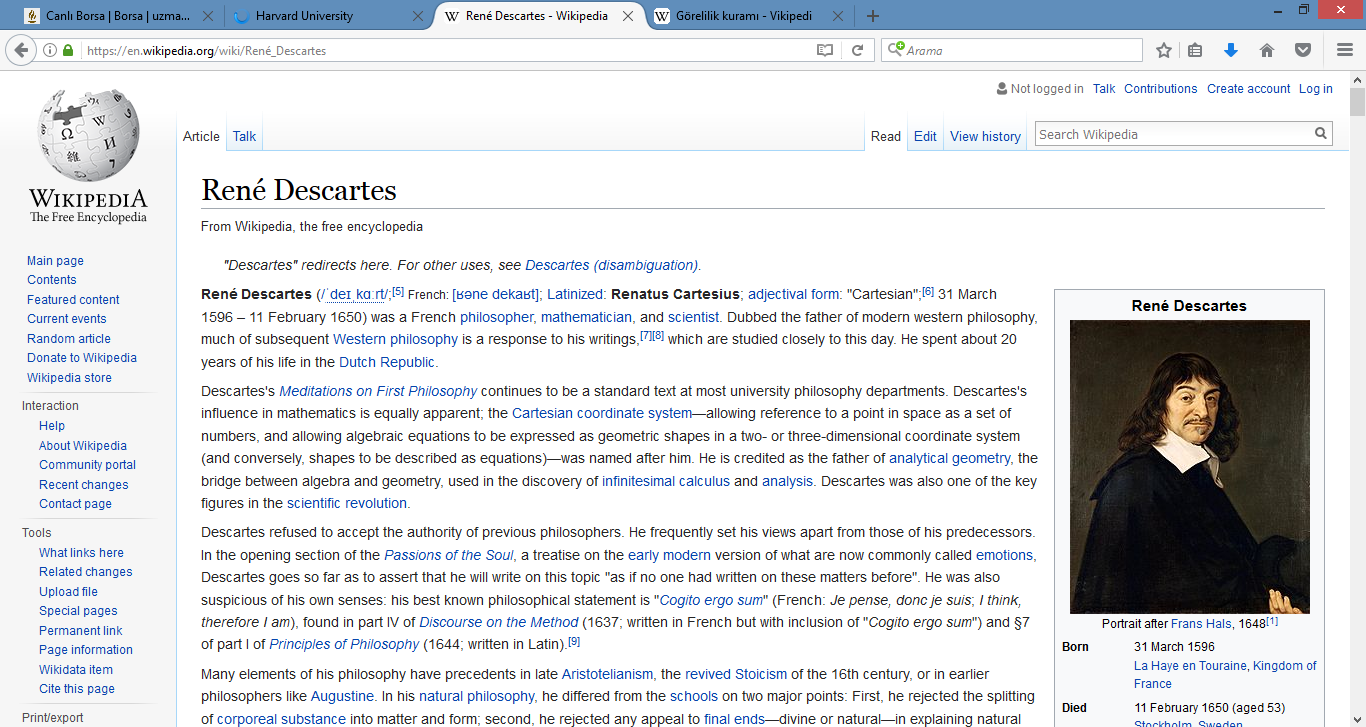
Task: Open the Talk page tab
Action: click(x=244, y=136)
